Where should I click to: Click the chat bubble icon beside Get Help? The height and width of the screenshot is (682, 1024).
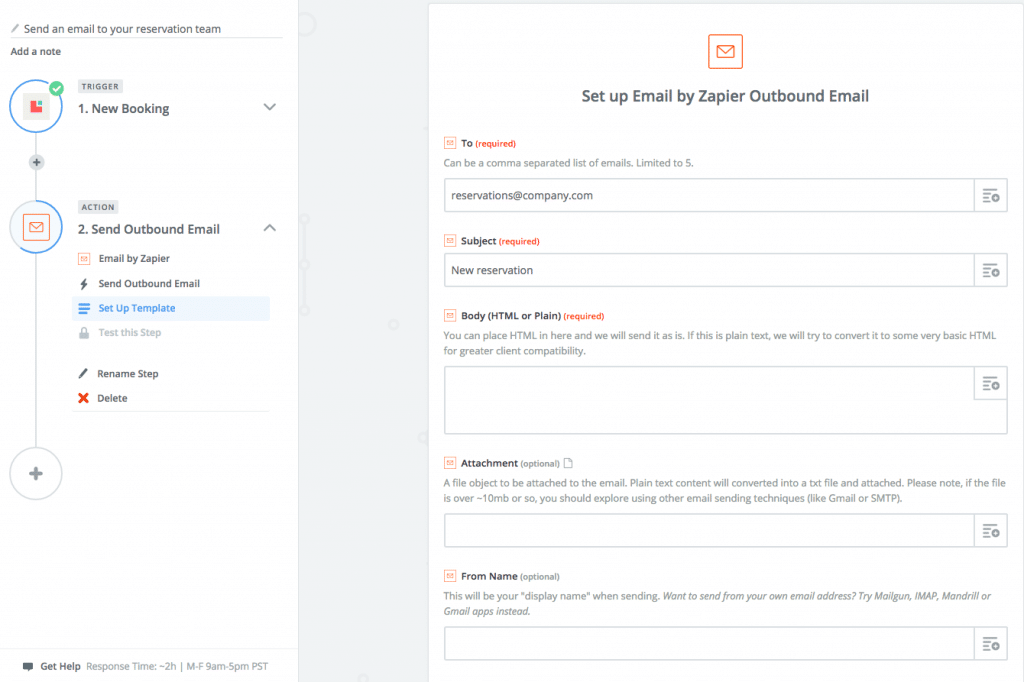pos(27,666)
